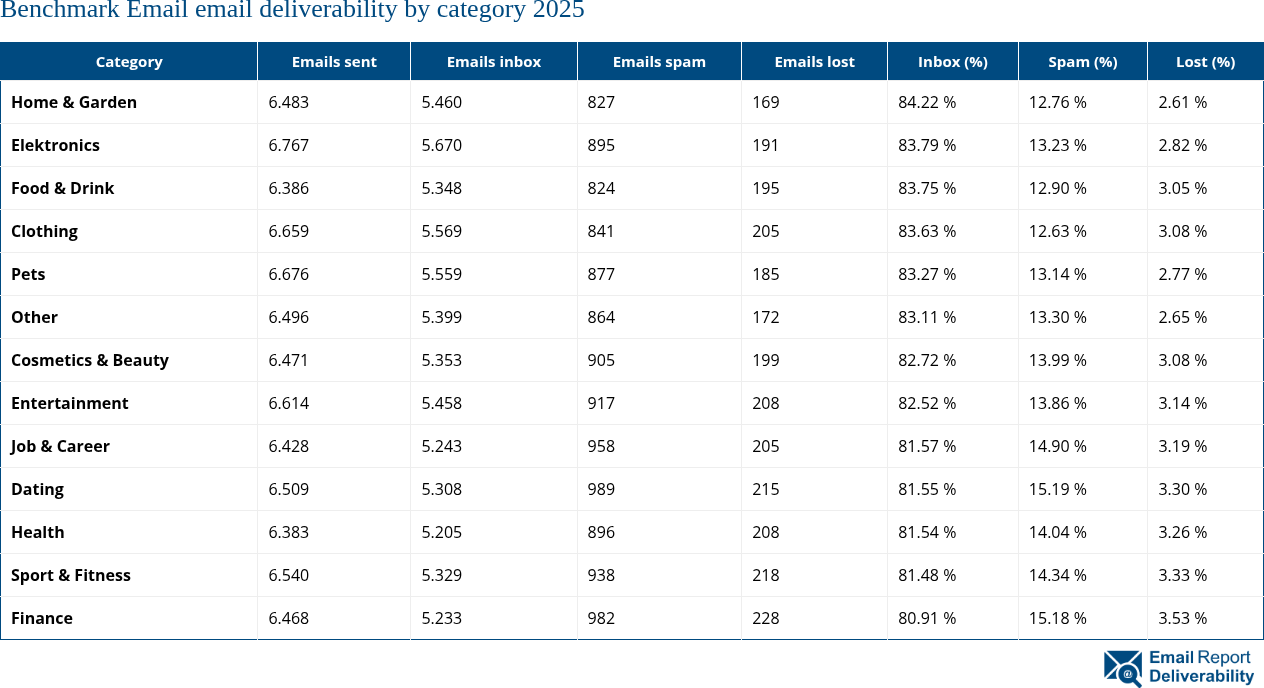1264x688 pixels.
Task: Click the Benchmark Email deliverability title
Action: (292, 12)
